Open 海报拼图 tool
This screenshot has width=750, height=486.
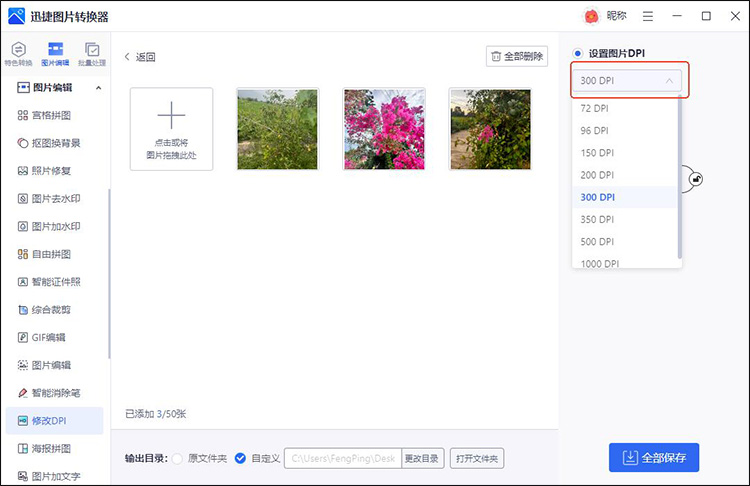click(x=44, y=448)
